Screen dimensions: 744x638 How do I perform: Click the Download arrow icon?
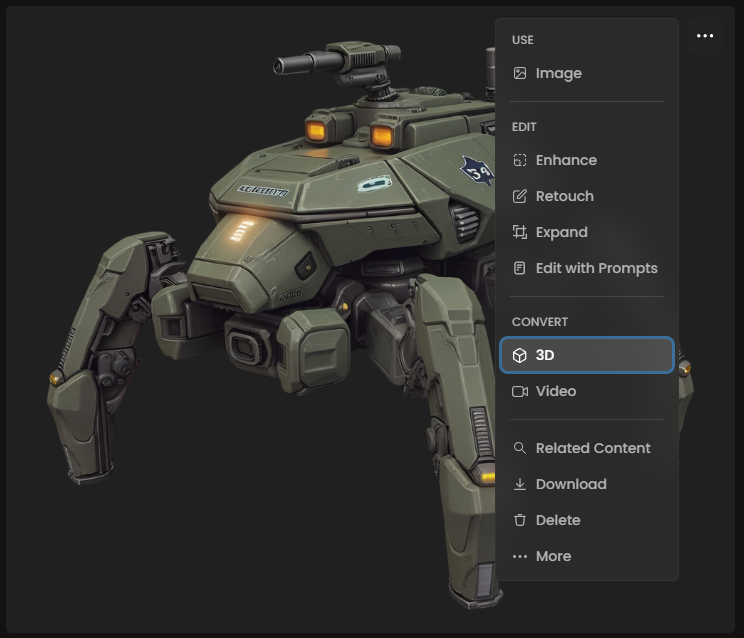click(x=519, y=484)
